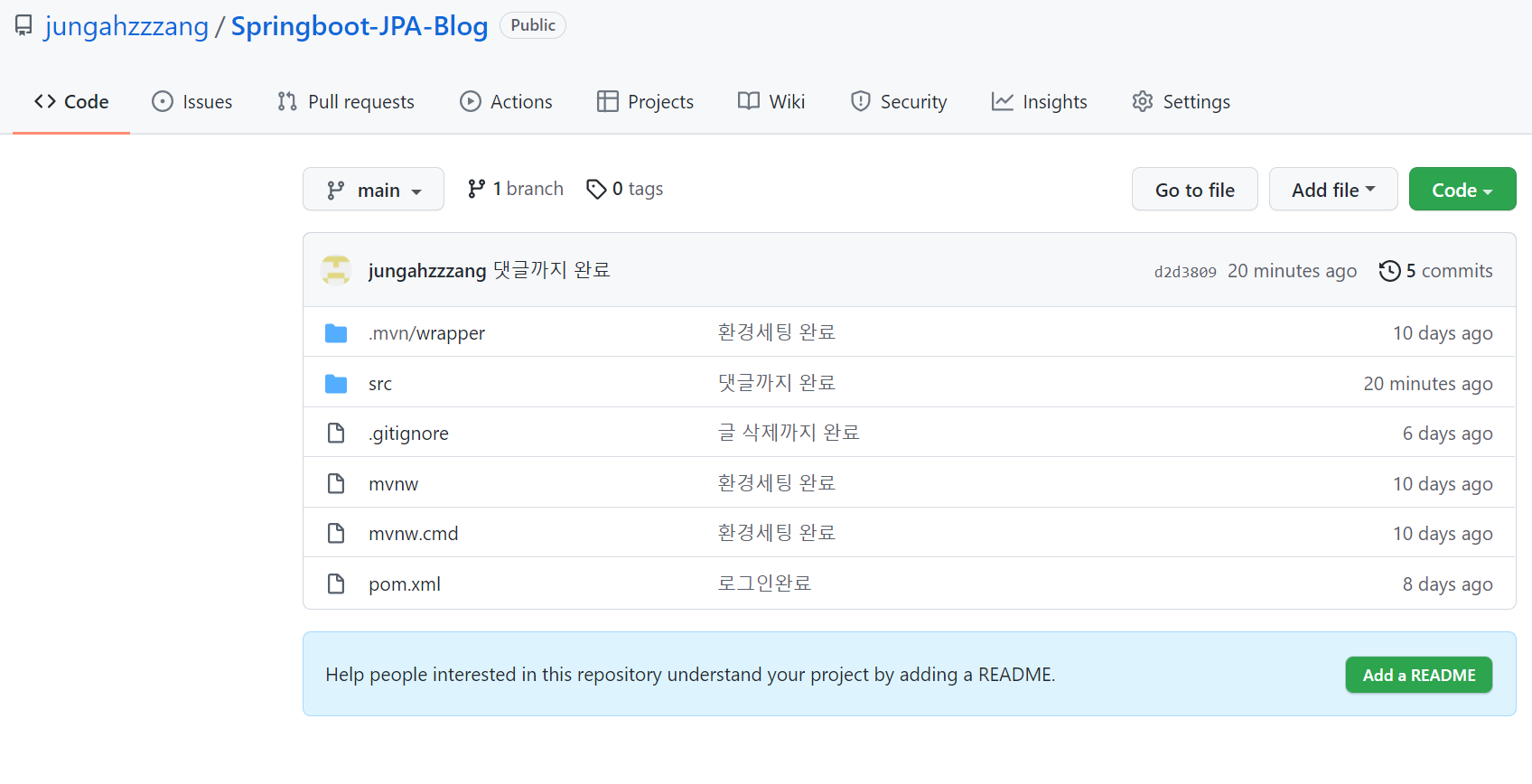Open commit message 글 삭제까지 완료 on .gitignore row
Viewport: 1532px width, 784px height.
pyautogui.click(x=789, y=433)
